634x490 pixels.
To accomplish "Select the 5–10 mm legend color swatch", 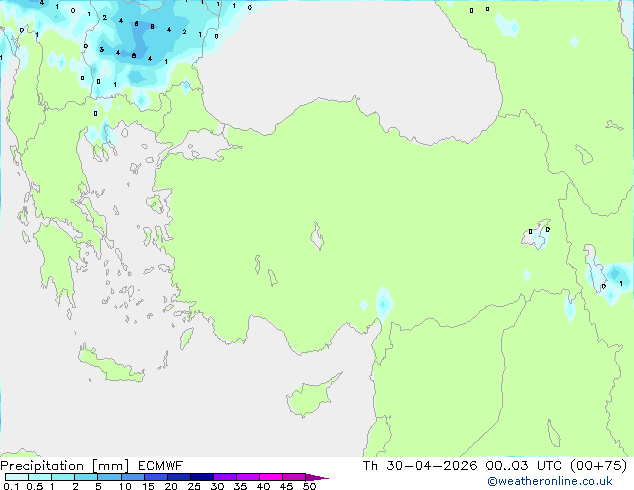I will 109,477.
